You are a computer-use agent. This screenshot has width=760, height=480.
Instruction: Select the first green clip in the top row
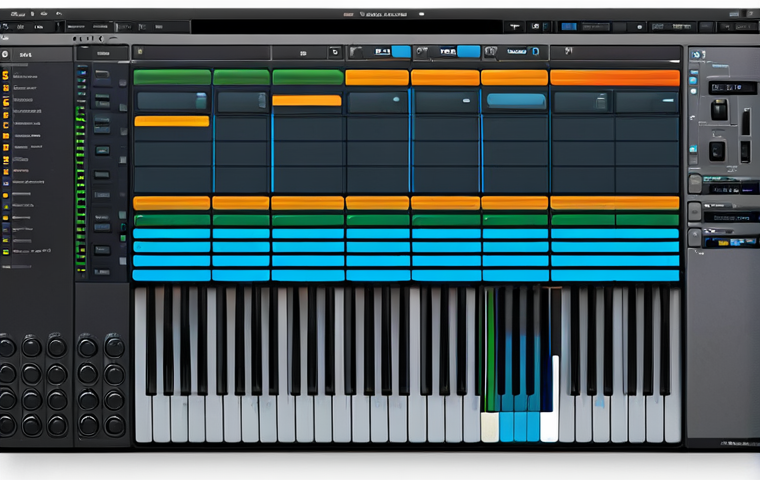172,77
